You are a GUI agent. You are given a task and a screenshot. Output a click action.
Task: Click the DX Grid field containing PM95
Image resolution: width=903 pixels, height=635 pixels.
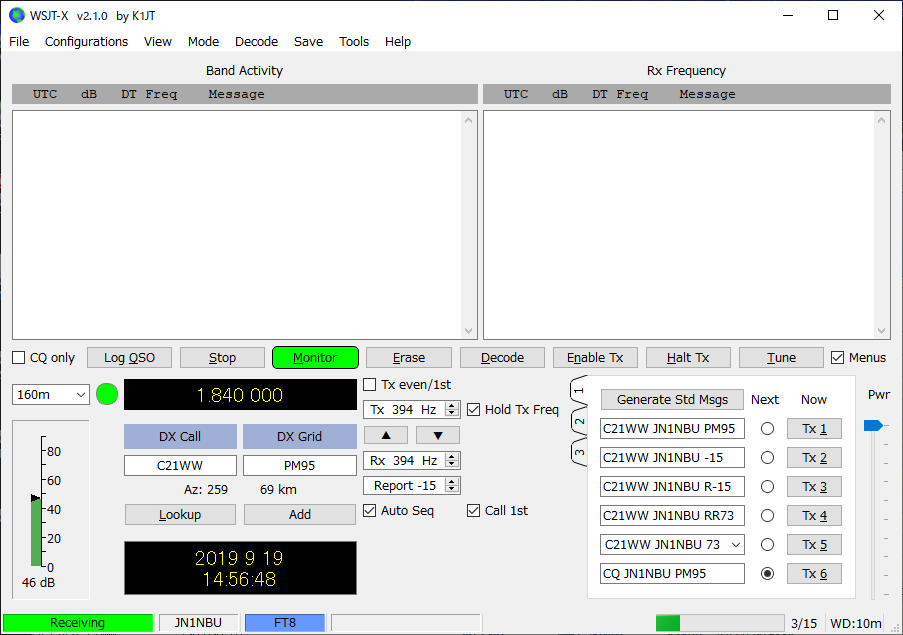tap(299, 465)
